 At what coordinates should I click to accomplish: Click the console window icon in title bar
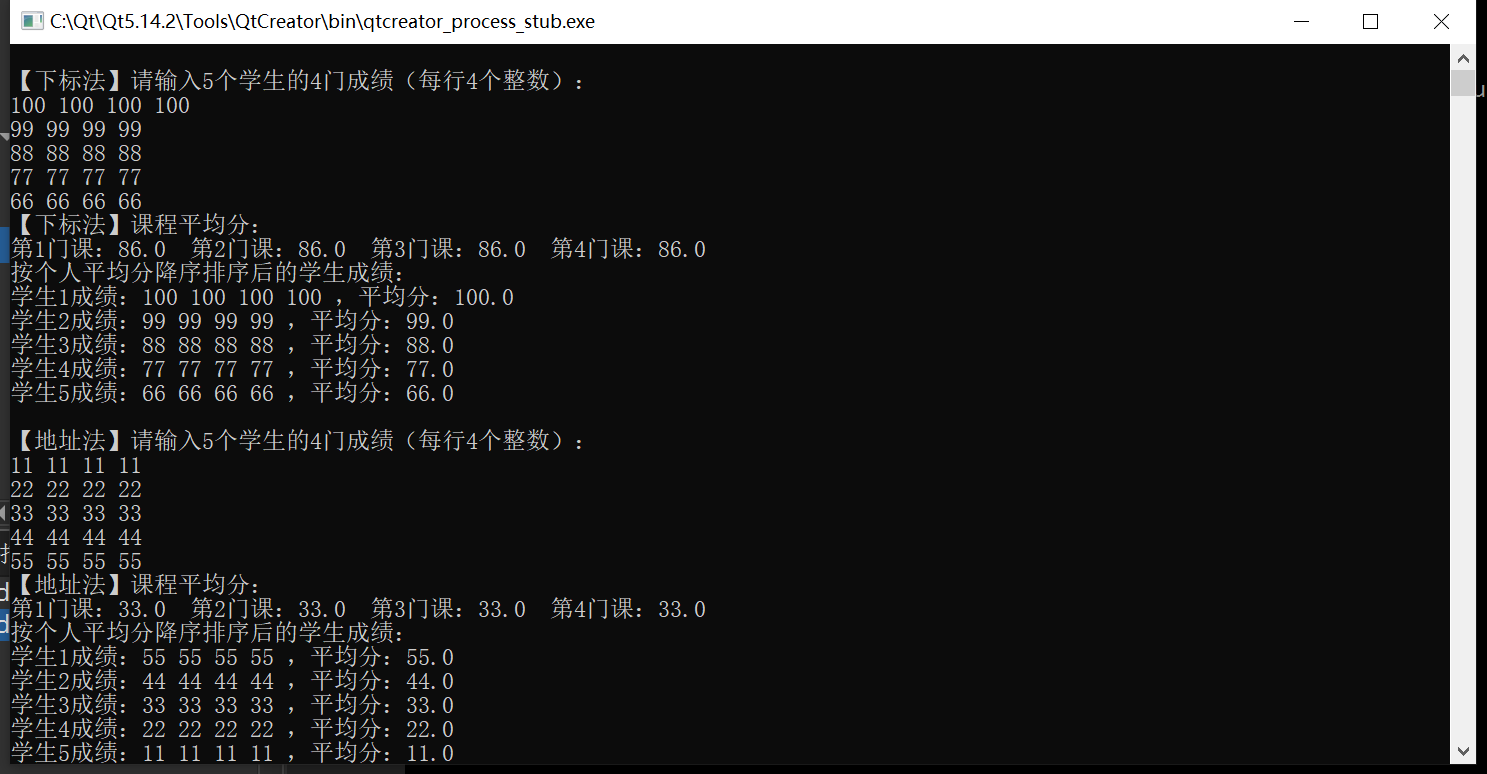[x=32, y=21]
